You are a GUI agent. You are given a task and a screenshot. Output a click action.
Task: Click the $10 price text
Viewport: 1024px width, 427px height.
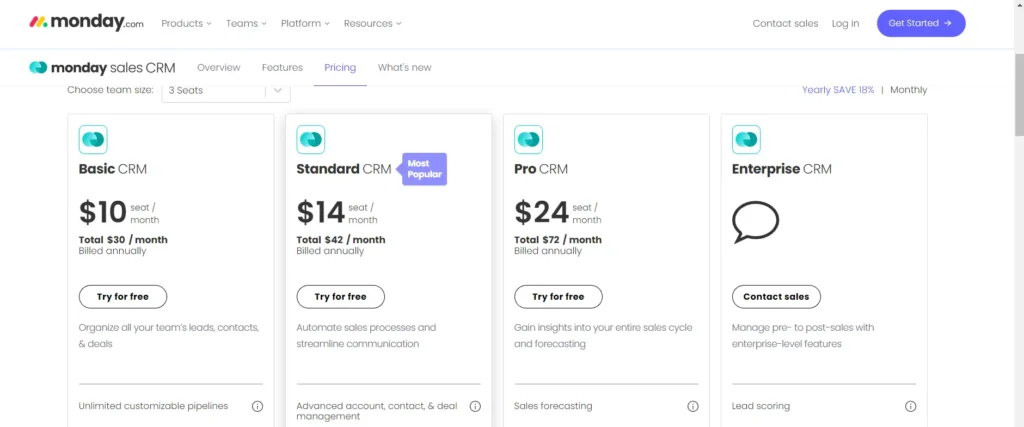(103, 212)
